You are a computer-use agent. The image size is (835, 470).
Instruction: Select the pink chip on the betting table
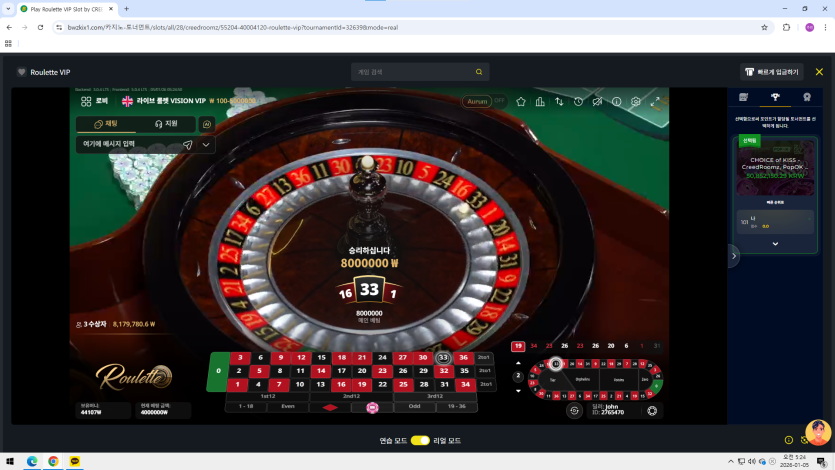tap(372, 408)
